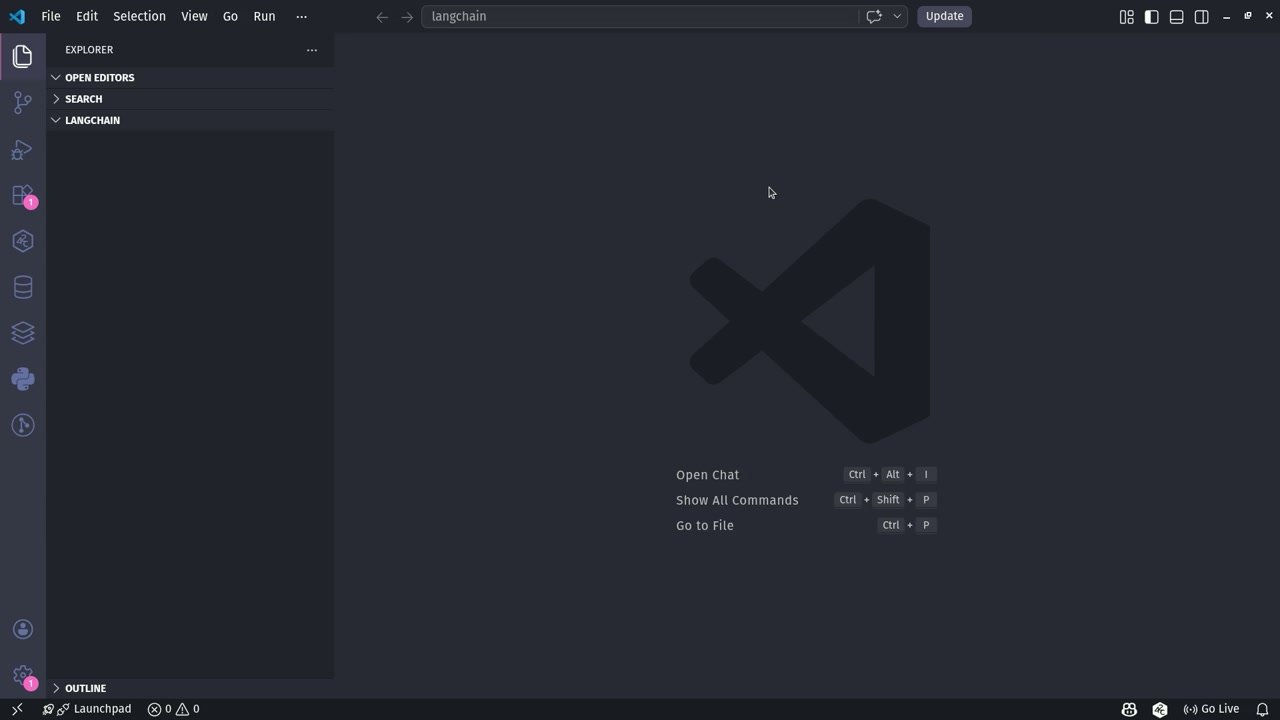
Task: Open the remote window icon in status bar
Action: click(17, 709)
